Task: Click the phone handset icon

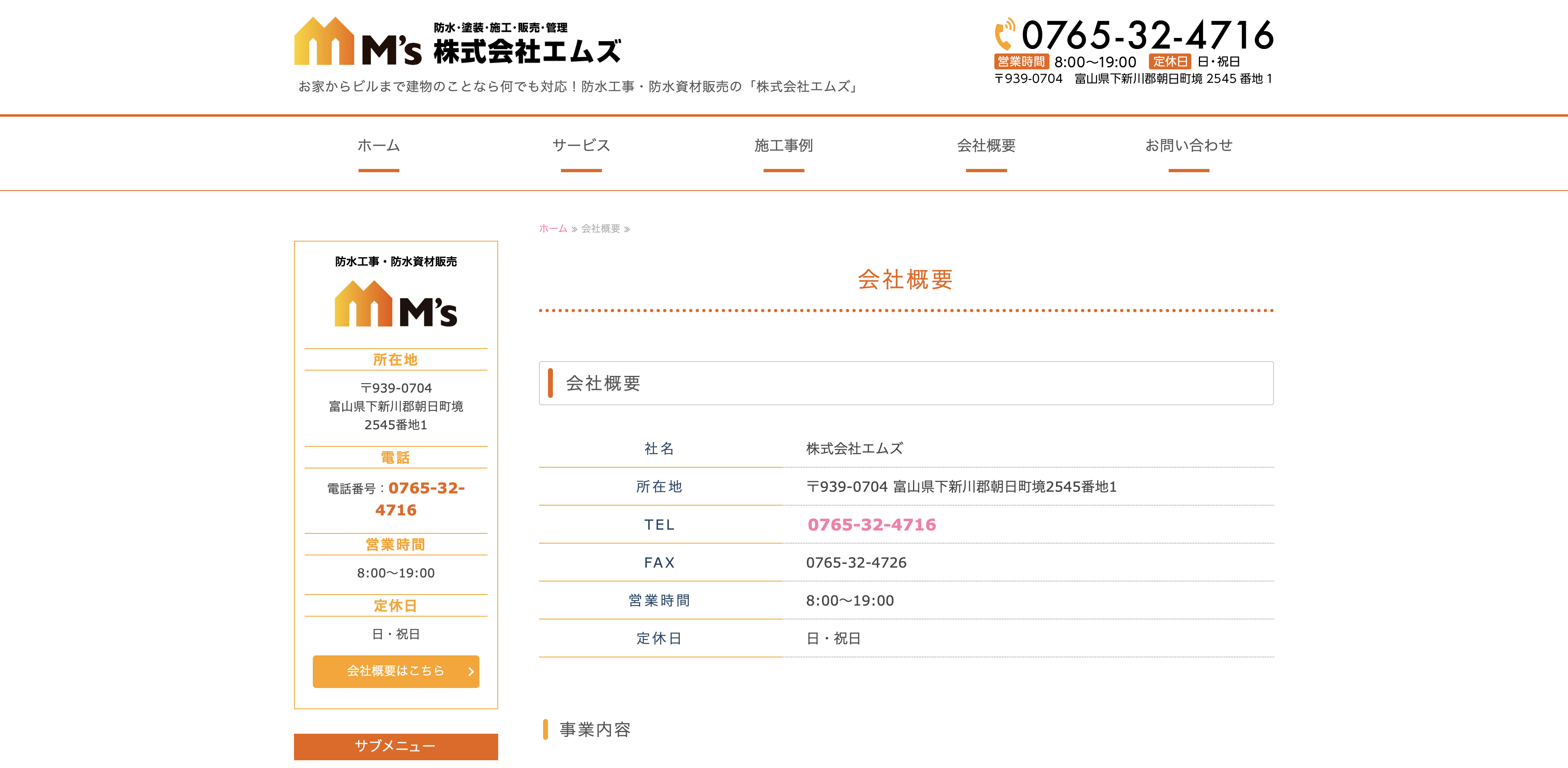Action: click(1005, 34)
